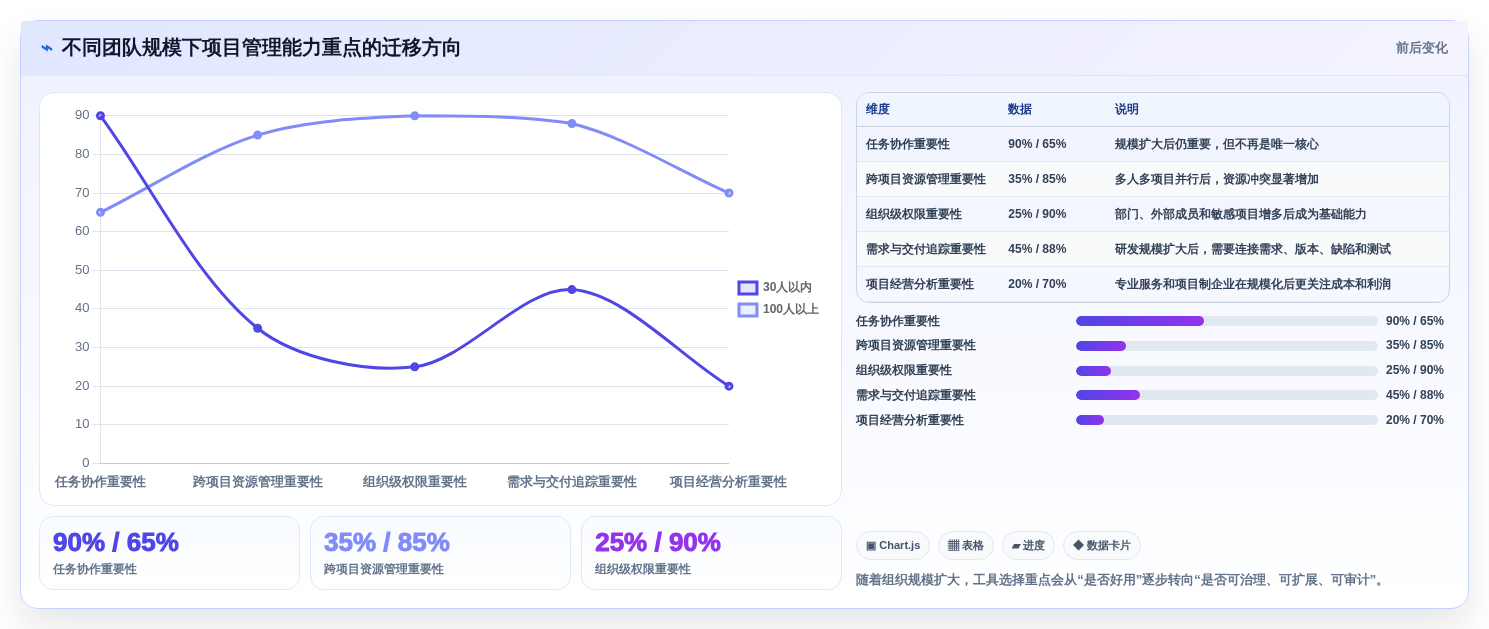This screenshot has width=1489, height=629.
Task: Click table value 45% / 88%
Action: tap(1037, 249)
